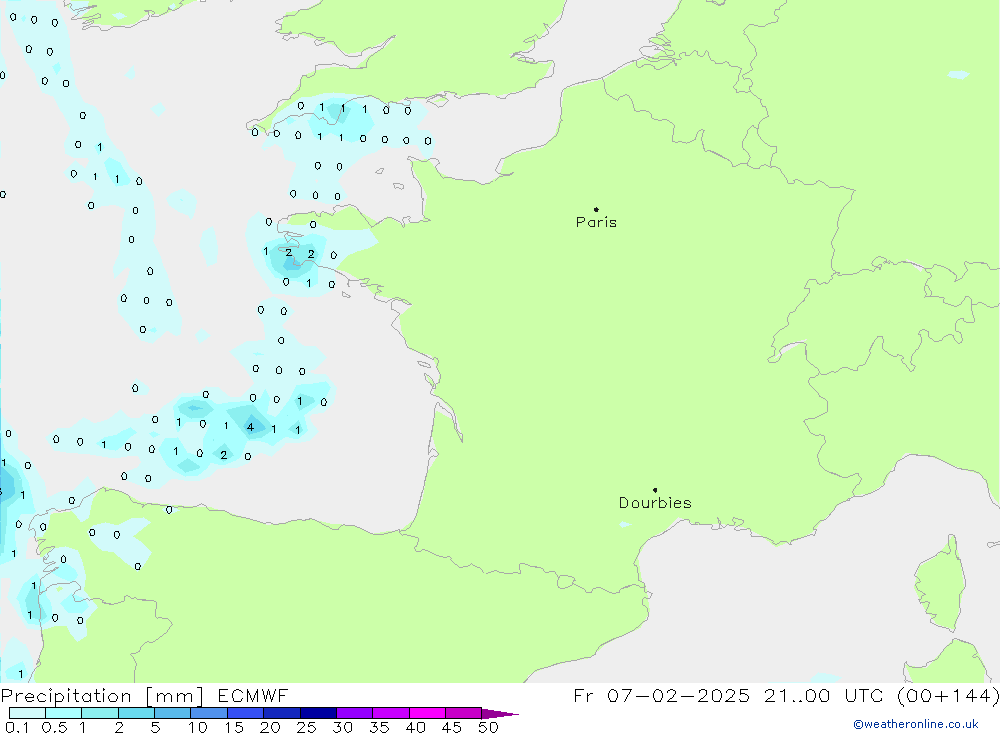1000x733 pixels.
Task: Click the legend value 10
Action: tap(197, 727)
